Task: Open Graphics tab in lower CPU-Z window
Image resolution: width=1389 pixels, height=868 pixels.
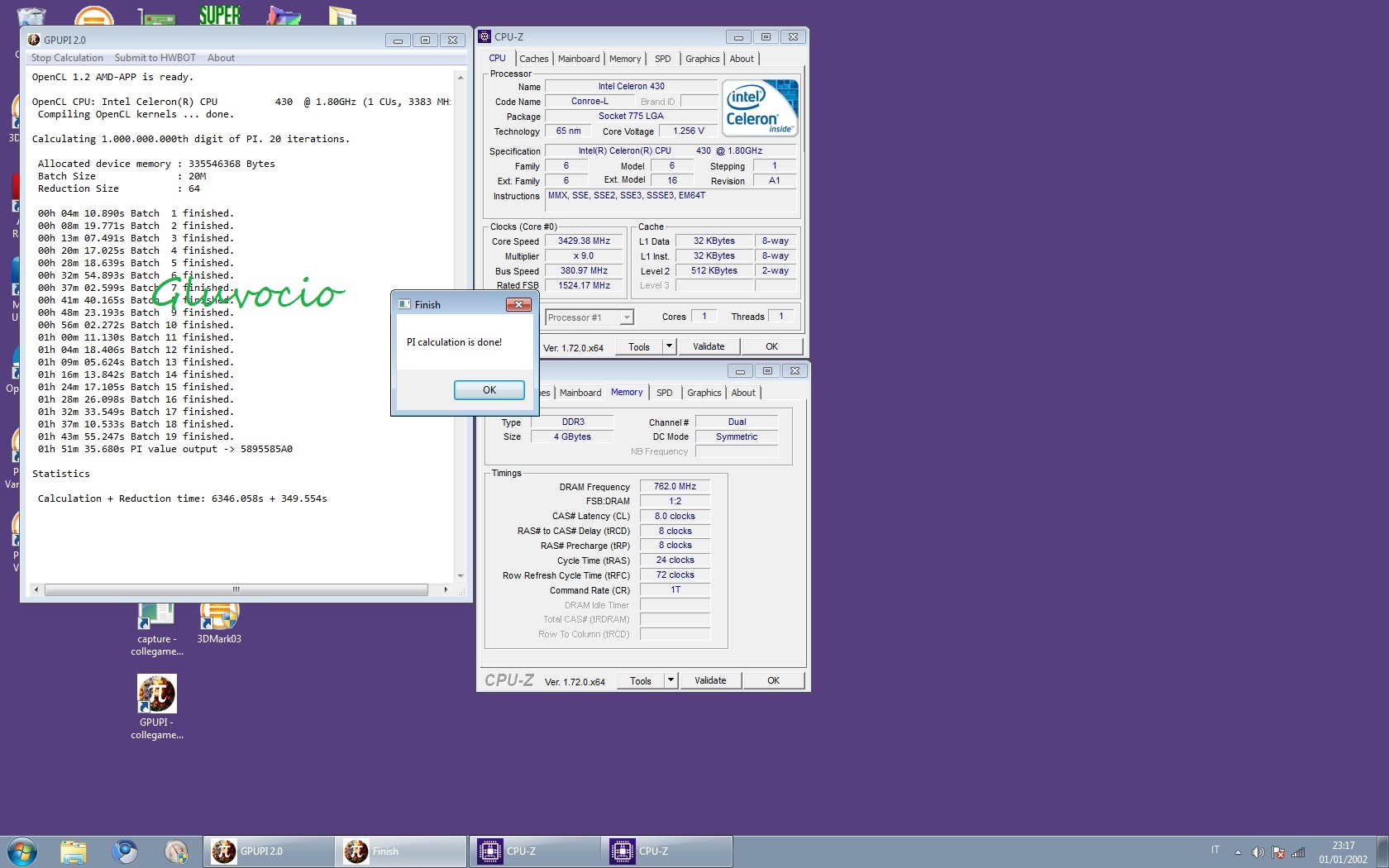Action: pos(704,393)
